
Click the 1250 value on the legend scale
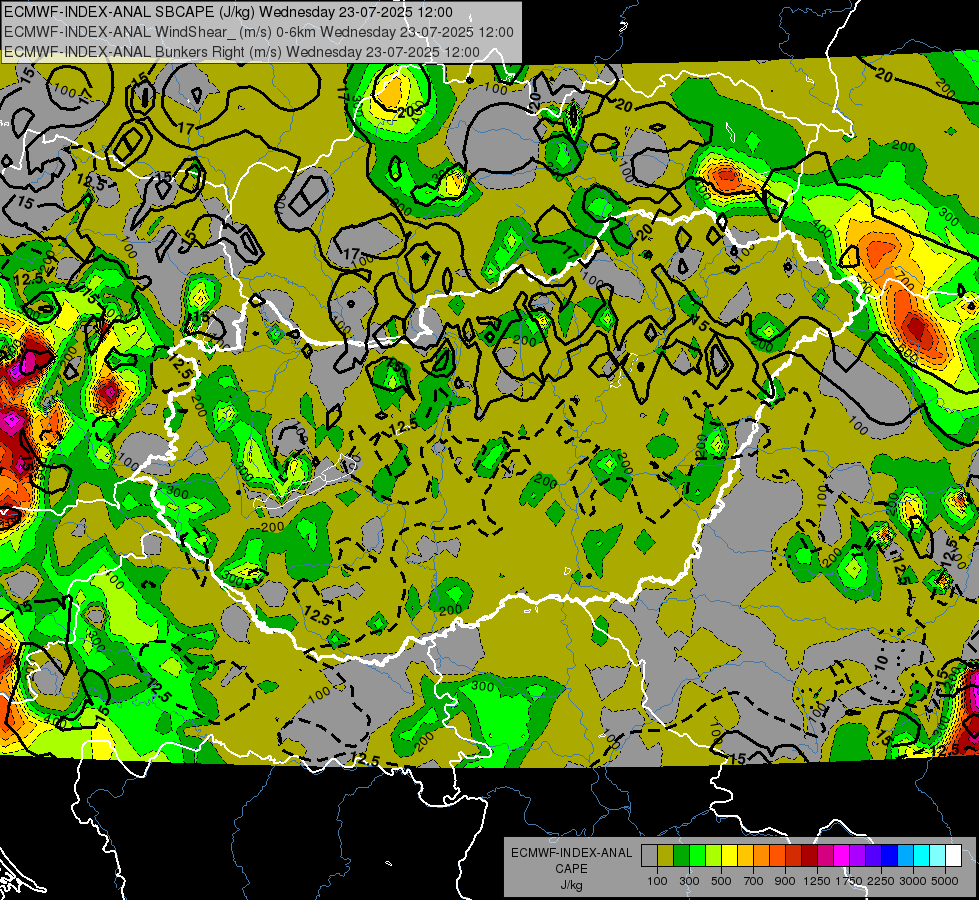[817, 881]
